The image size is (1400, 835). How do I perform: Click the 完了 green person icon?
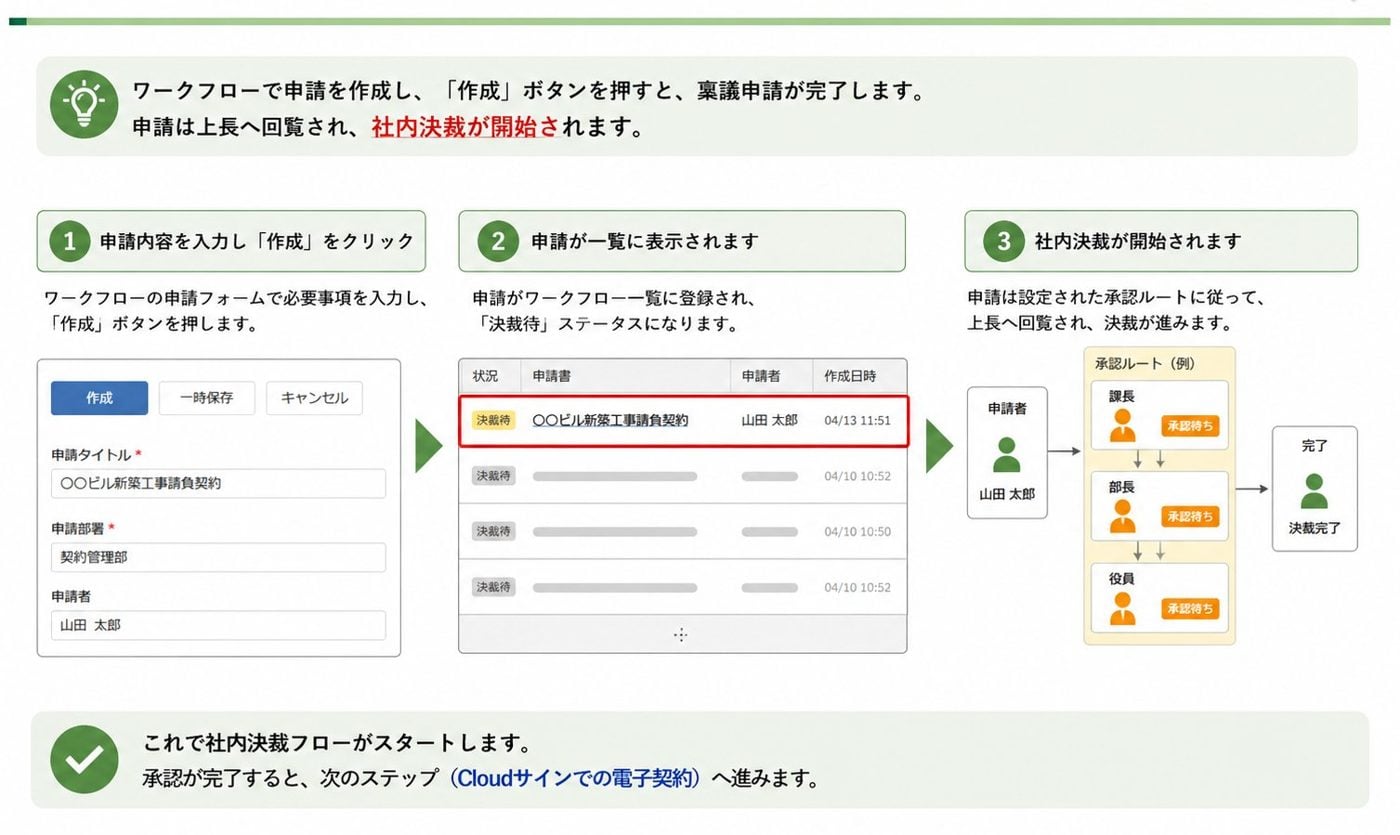pyautogui.click(x=1315, y=491)
